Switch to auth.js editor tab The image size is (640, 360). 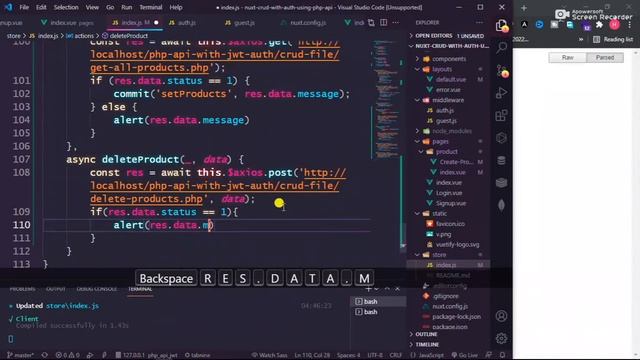coord(182,23)
